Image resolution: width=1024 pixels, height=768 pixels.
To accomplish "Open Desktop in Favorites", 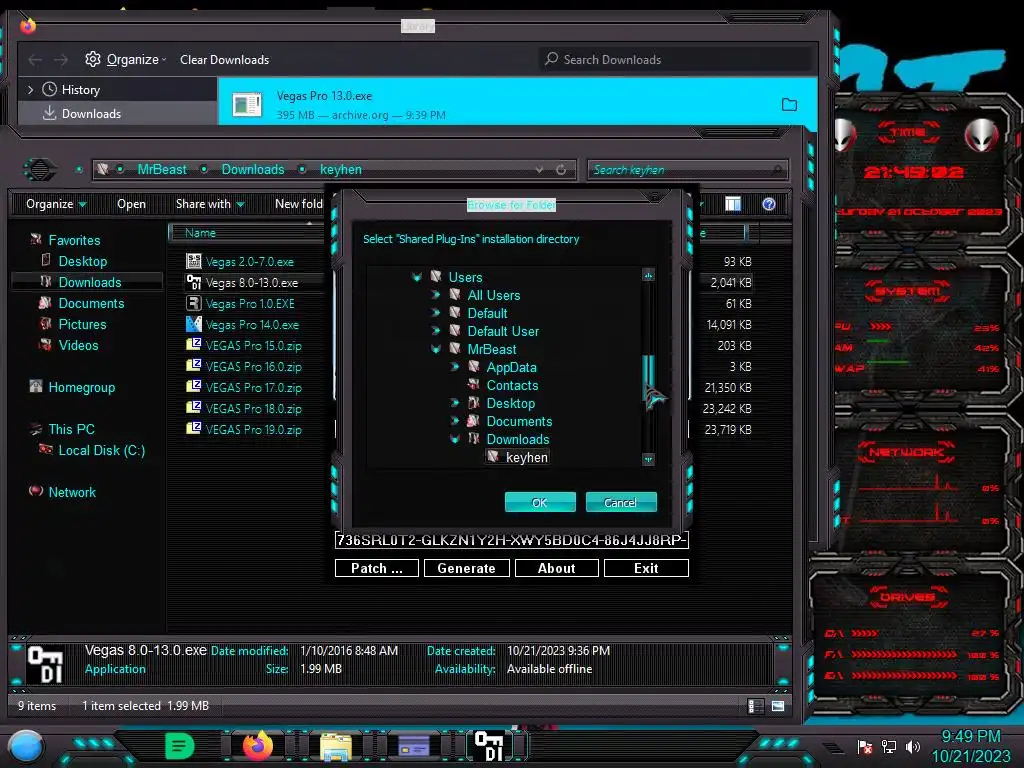I will [x=83, y=261].
